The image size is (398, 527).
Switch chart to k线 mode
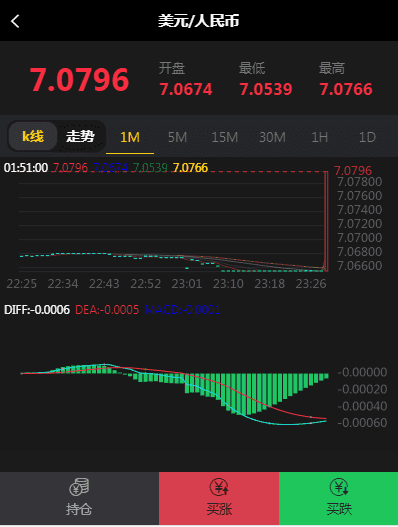pos(33,136)
